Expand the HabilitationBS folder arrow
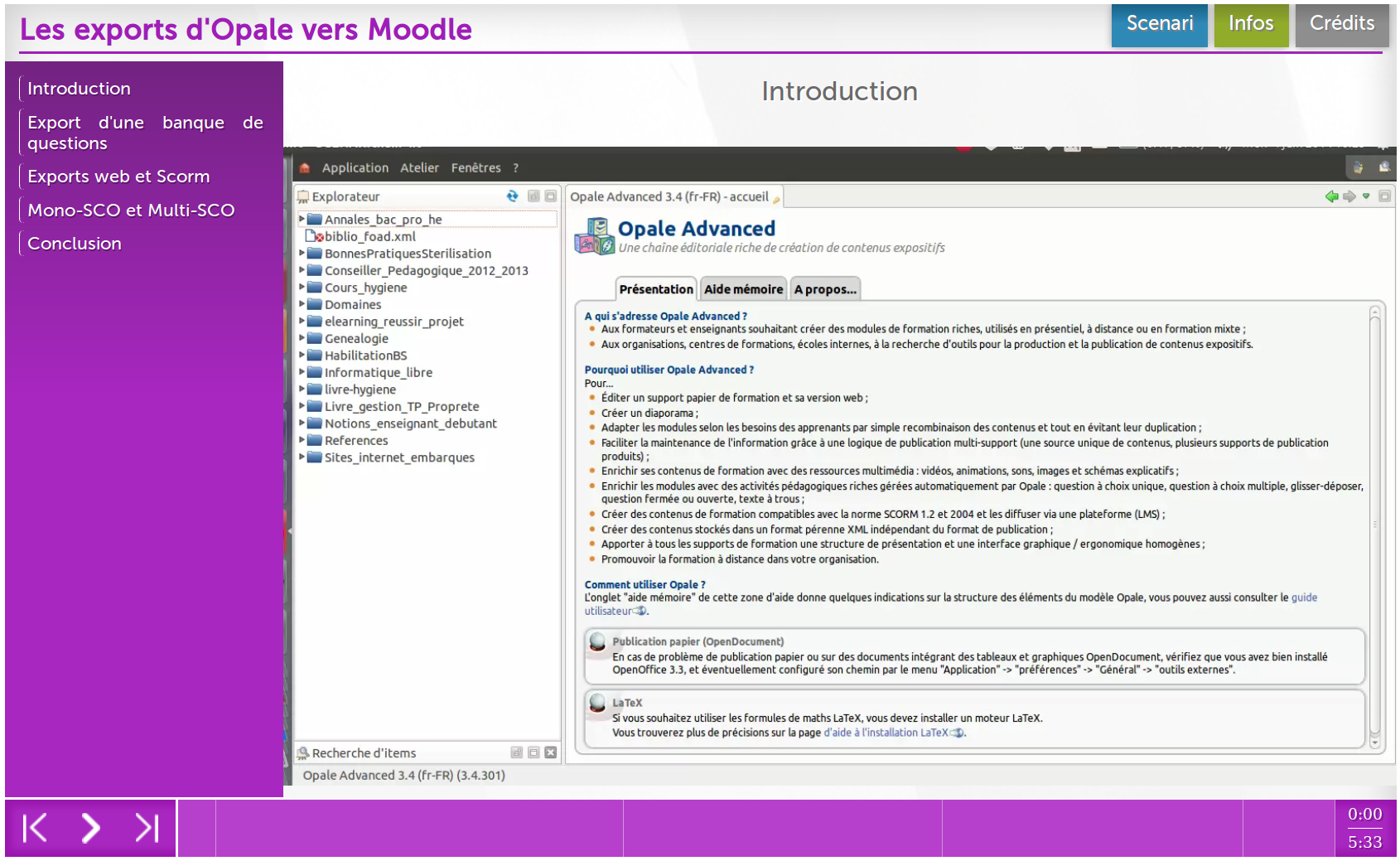 point(302,356)
